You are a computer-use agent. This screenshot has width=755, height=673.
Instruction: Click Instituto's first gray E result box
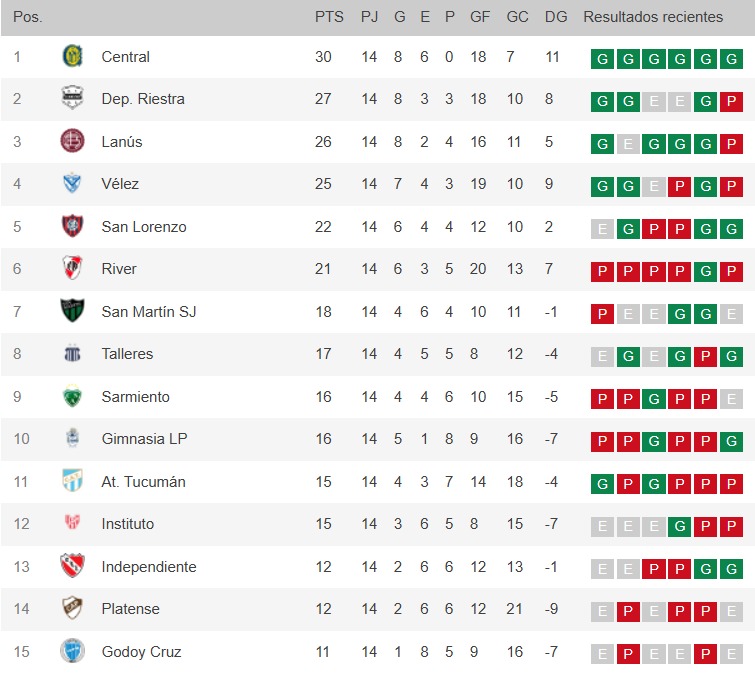pyautogui.click(x=602, y=526)
